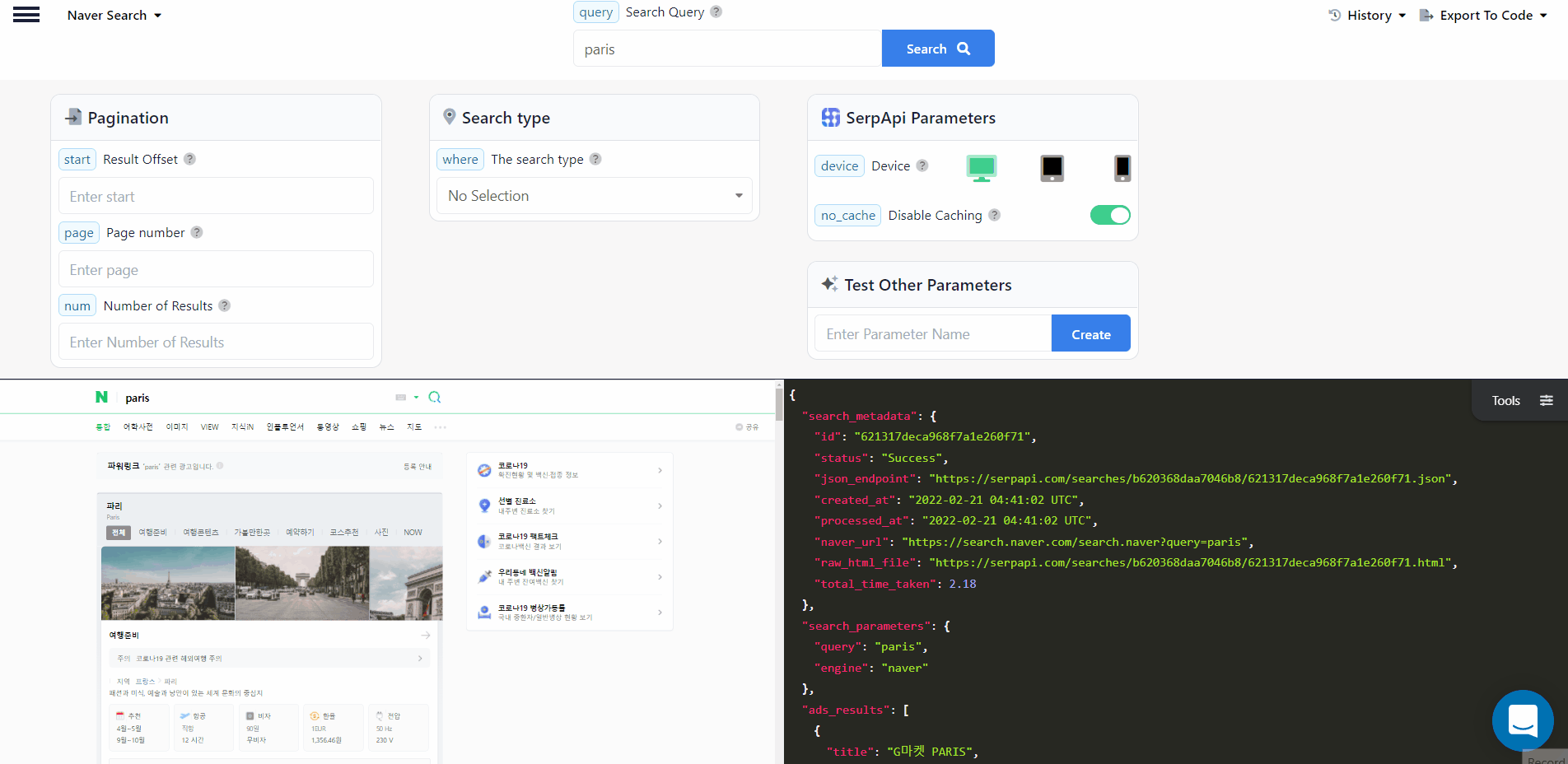1568x764 pixels.
Task: Click the 우리동네 백신알림 syringe icon
Action: click(484, 576)
